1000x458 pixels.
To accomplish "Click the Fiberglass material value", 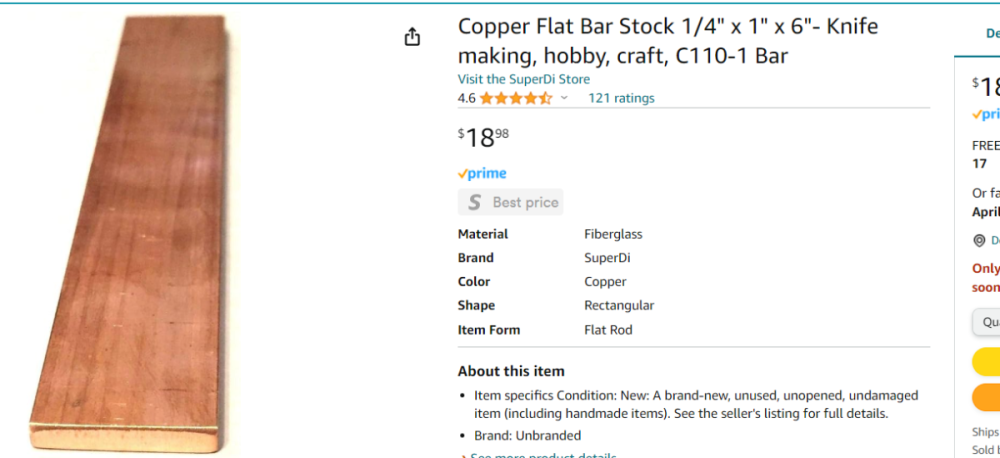I will (x=613, y=234).
